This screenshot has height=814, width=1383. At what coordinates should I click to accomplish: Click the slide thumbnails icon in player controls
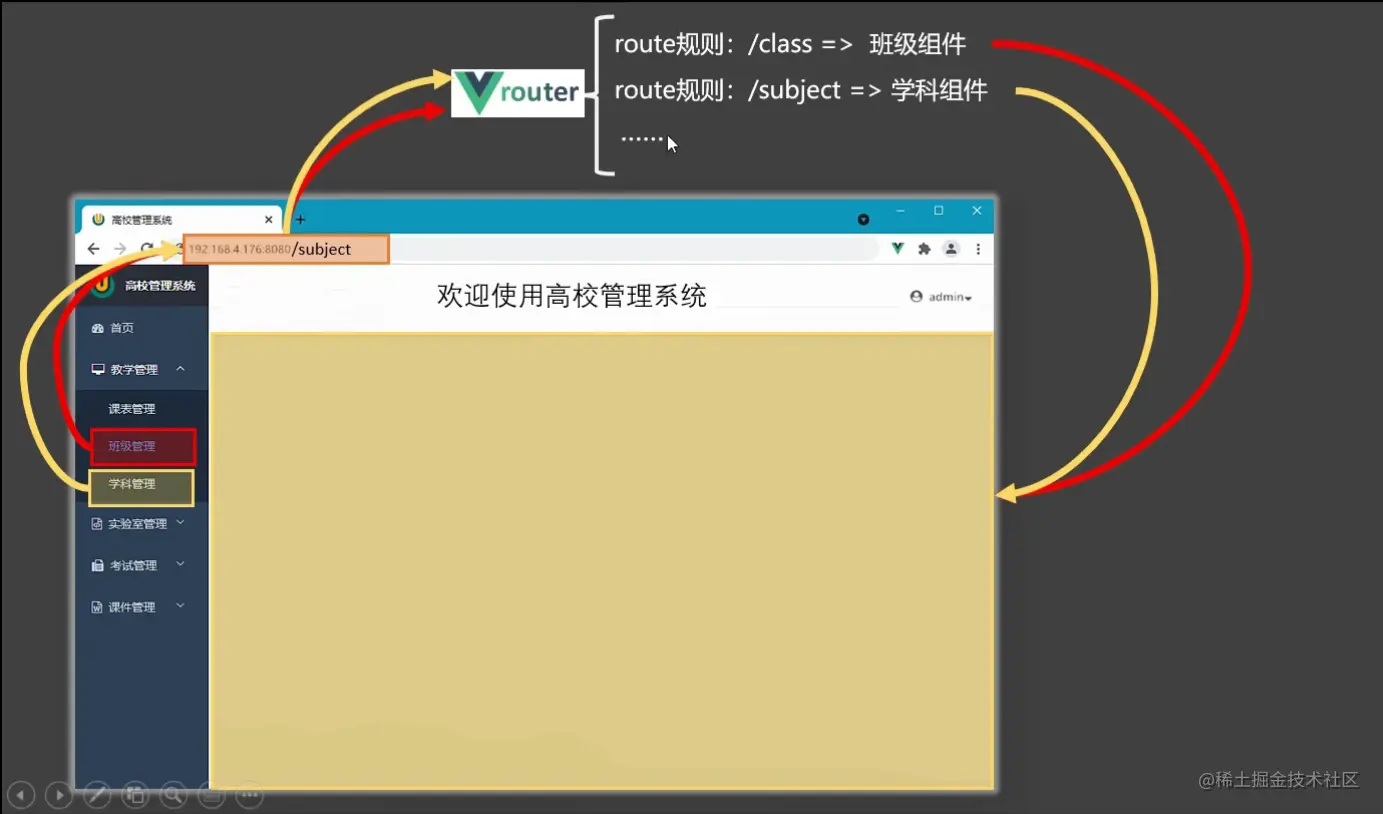[135, 795]
